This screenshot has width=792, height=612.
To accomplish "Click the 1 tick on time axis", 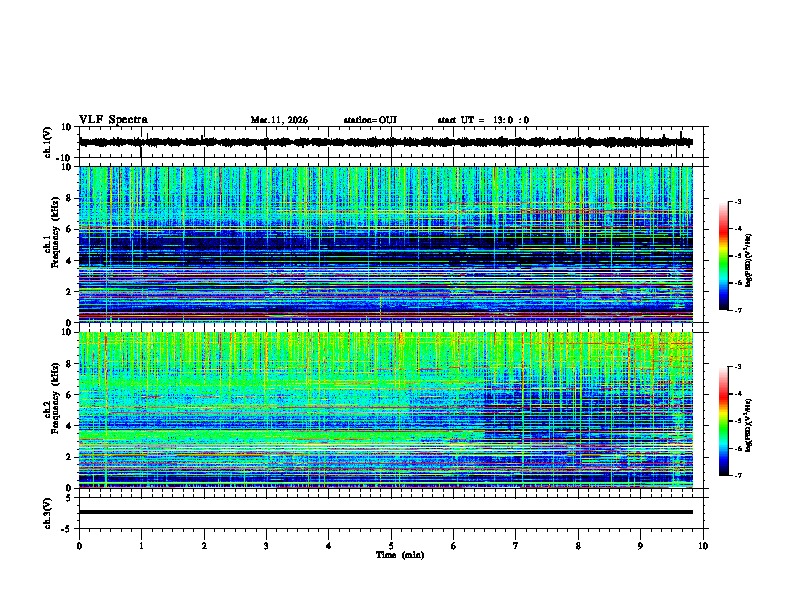I will 141,546.
